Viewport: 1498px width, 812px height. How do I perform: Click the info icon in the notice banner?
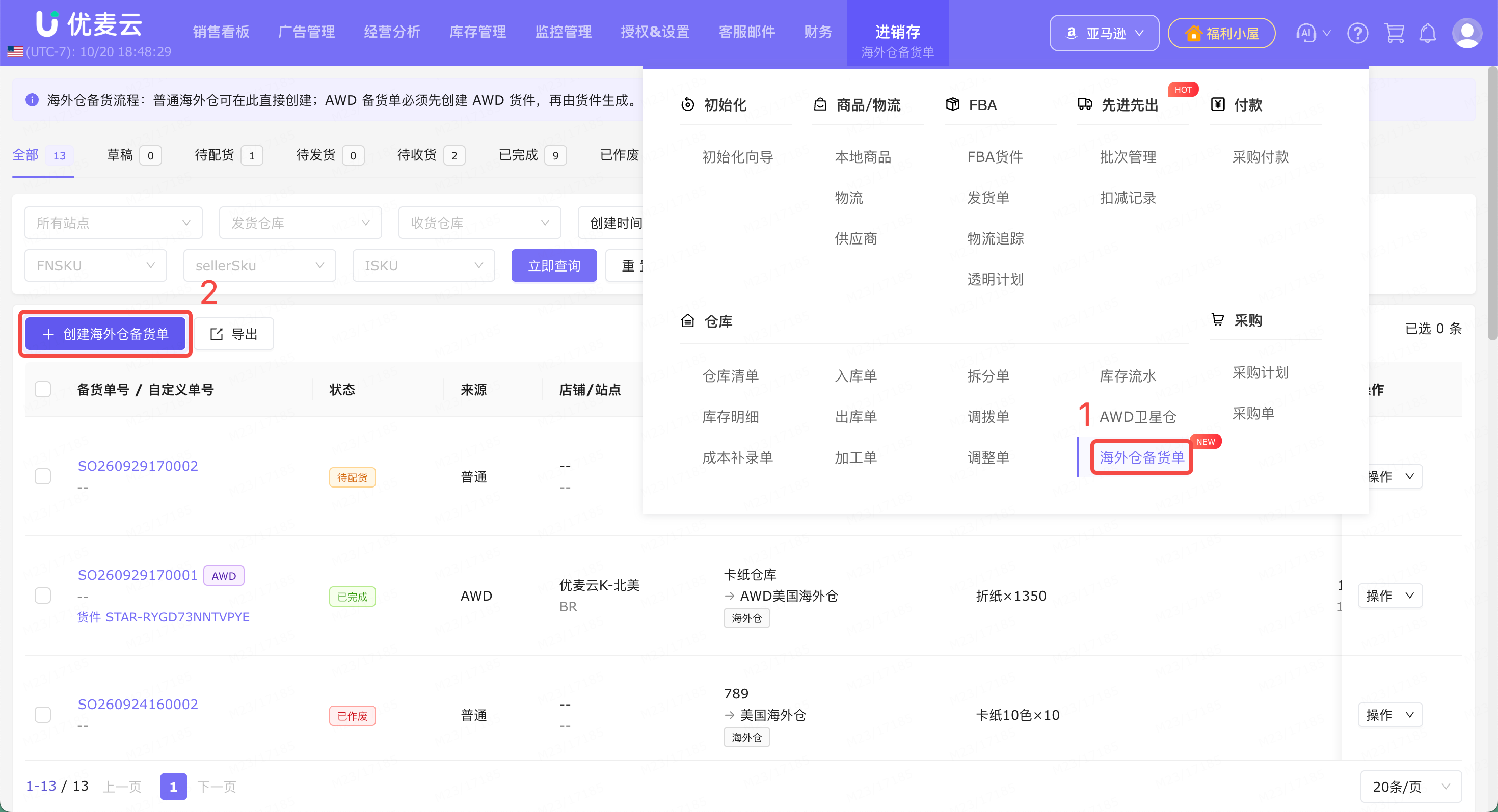click(32, 100)
